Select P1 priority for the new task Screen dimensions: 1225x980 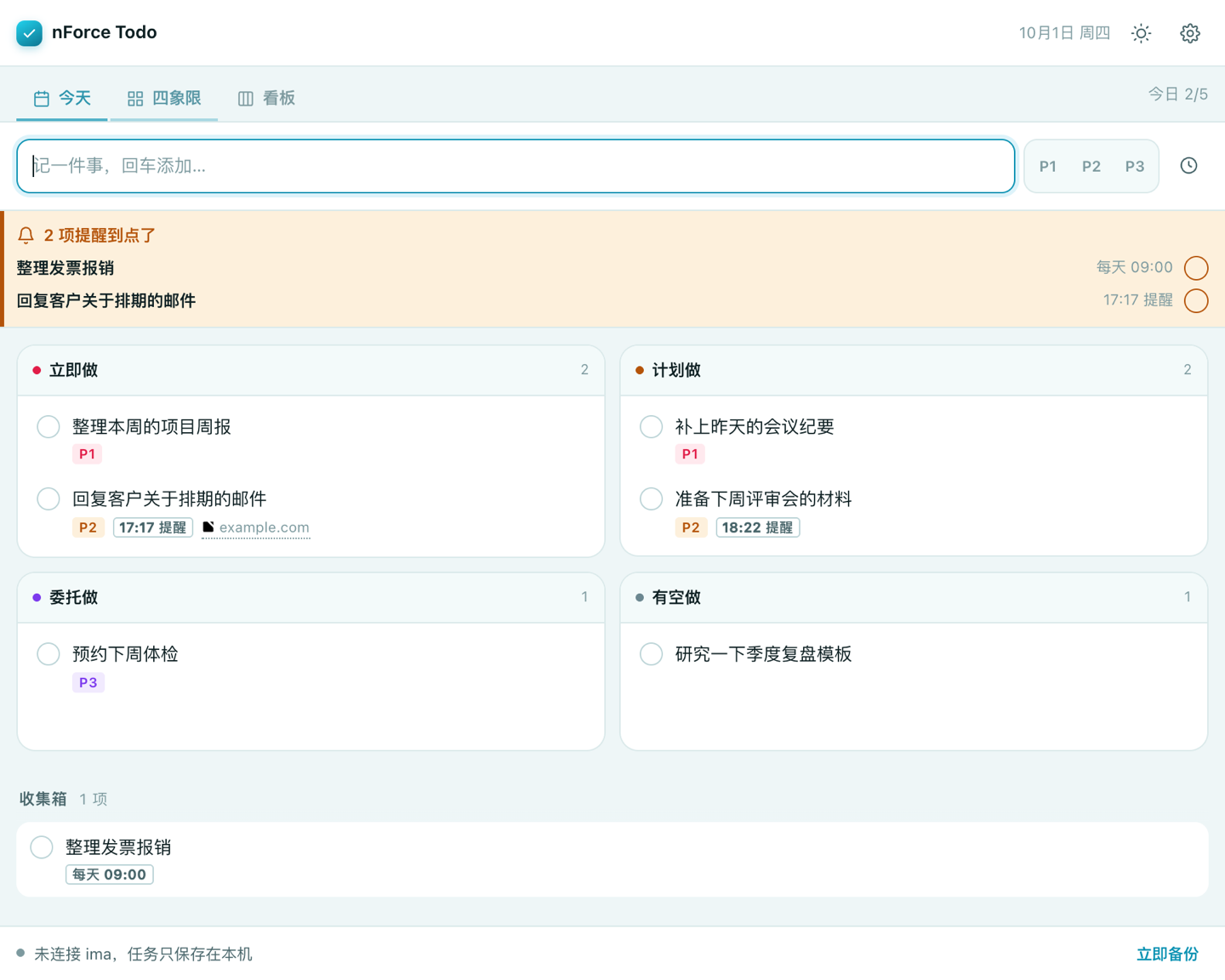1048,167
